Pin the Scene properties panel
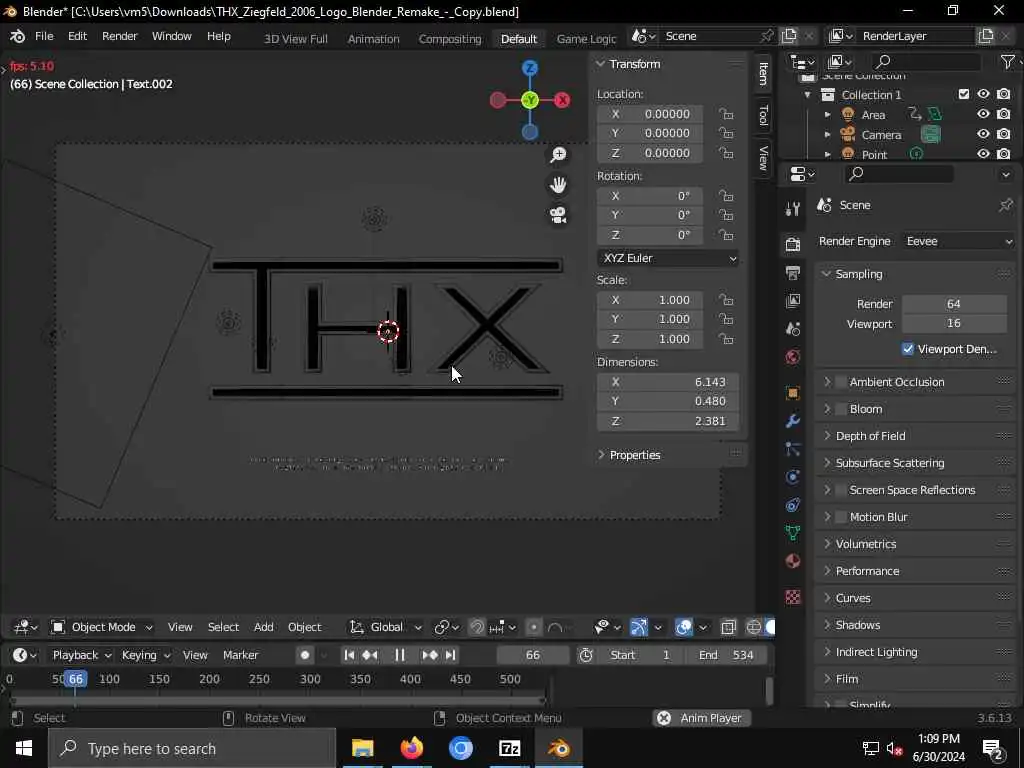This screenshot has width=1024, height=768. pos(1005,205)
